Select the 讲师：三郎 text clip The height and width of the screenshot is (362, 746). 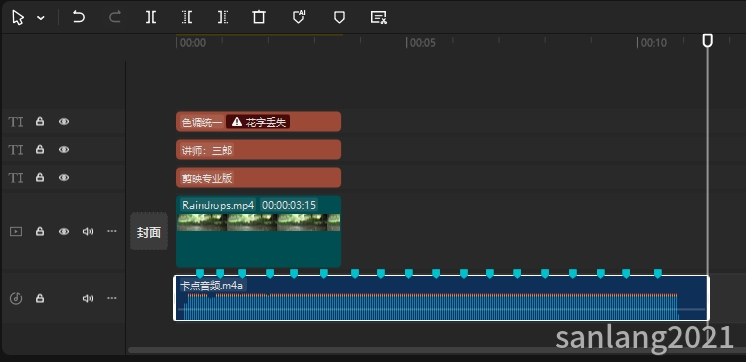pos(258,149)
